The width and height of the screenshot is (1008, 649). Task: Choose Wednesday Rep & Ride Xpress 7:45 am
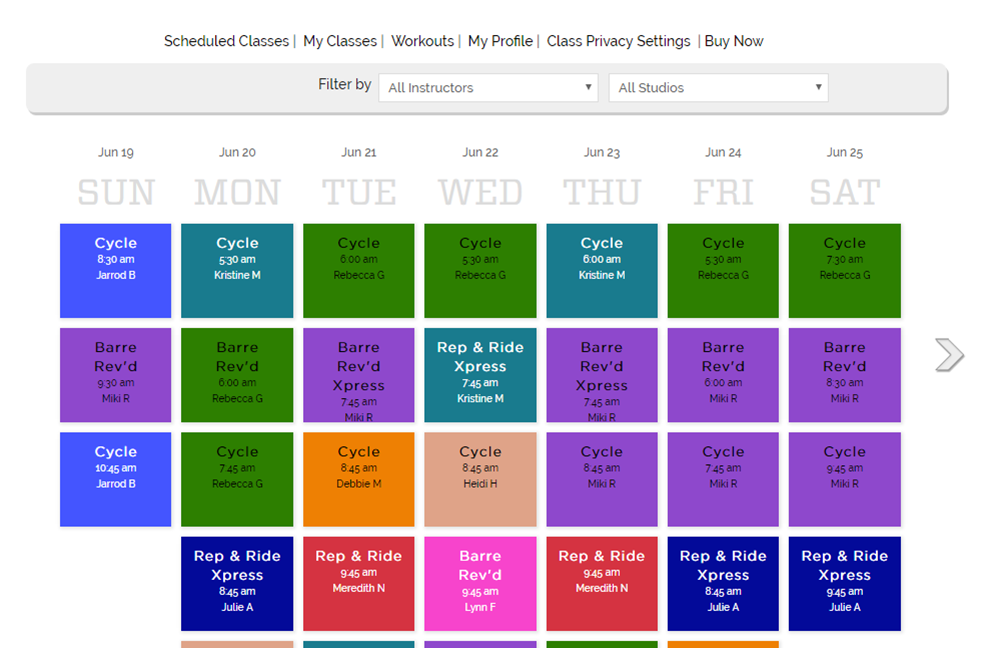tap(480, 375)
